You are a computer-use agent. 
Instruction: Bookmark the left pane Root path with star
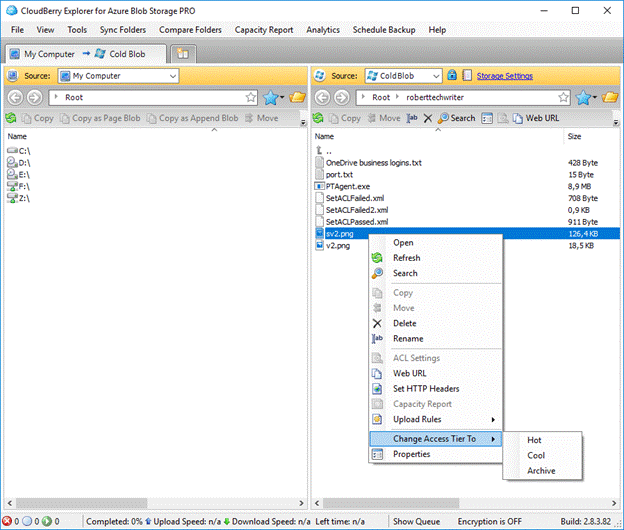tap(251, 97)
